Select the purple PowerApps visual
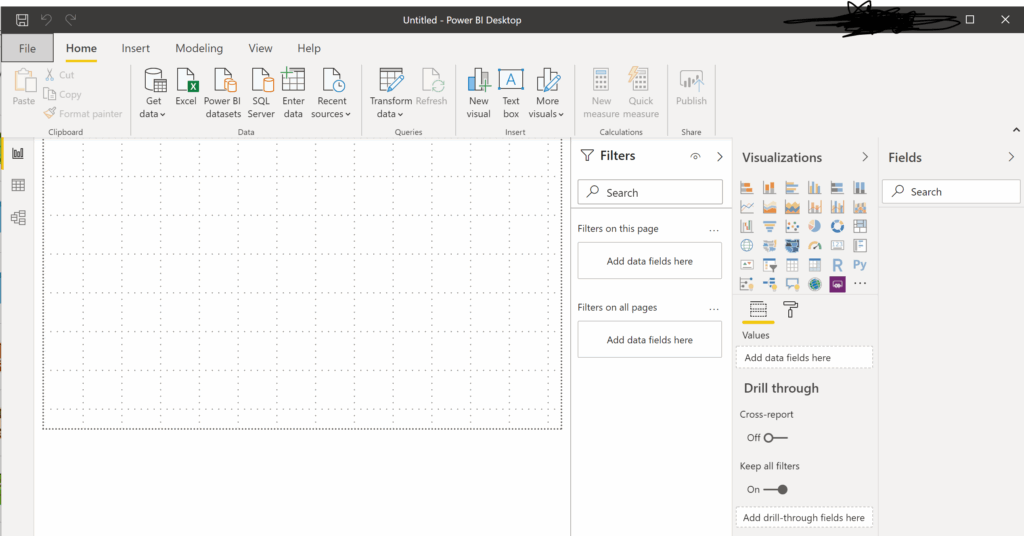 (837, 284)
